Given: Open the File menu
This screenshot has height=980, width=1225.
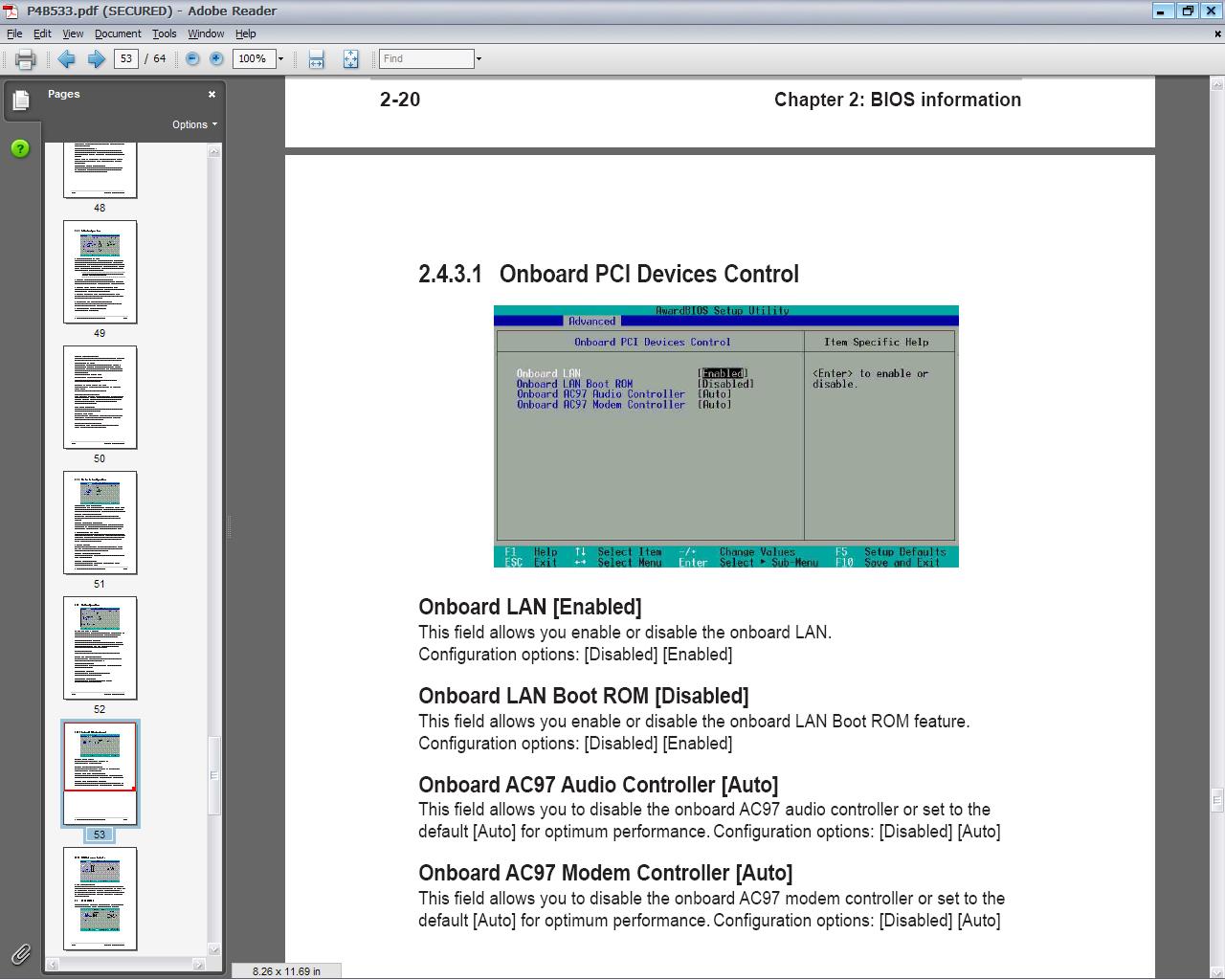Looking at the screenshot, I should [14, 33].
